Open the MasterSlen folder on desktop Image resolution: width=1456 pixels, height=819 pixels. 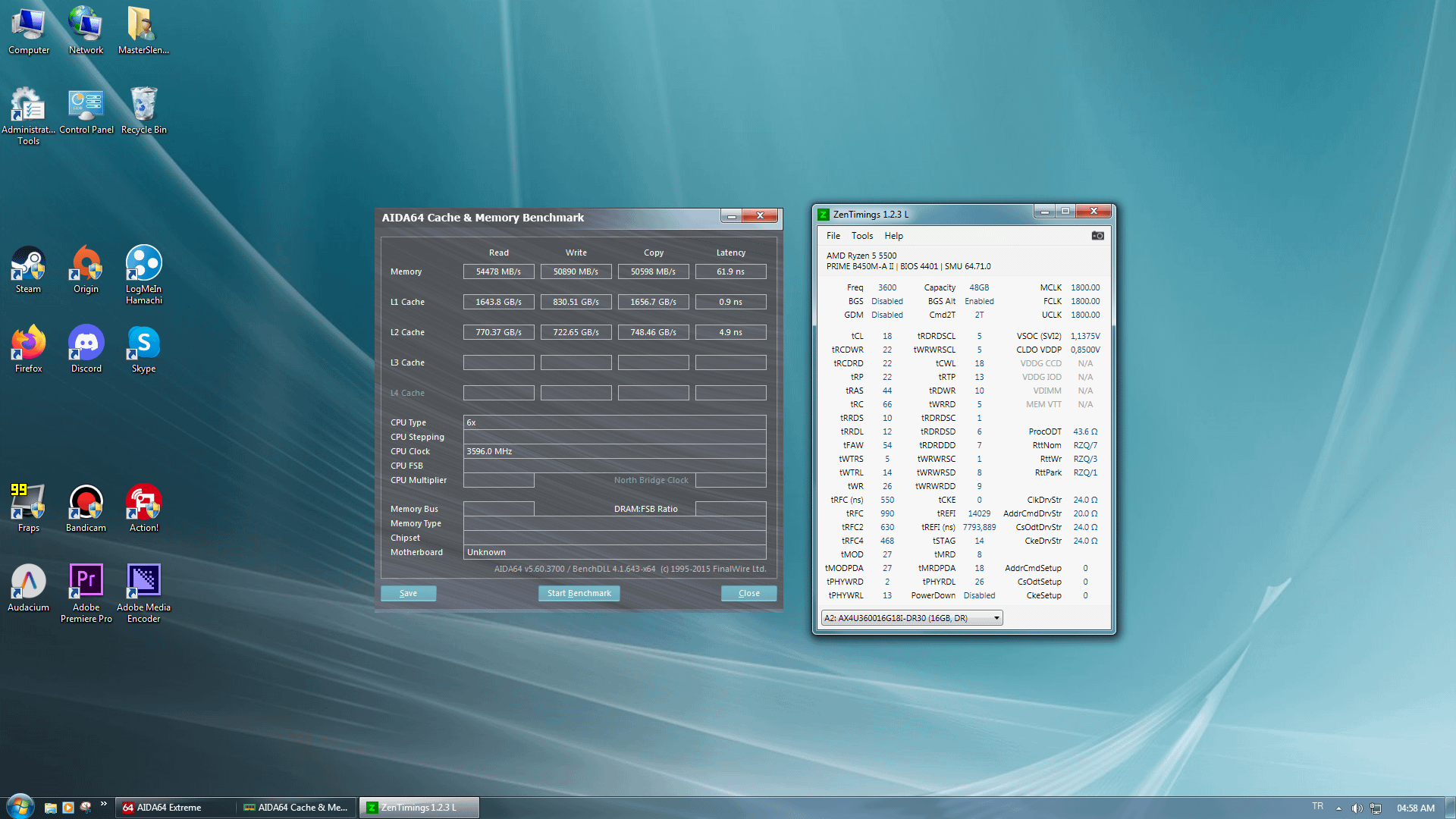point(143,30)
